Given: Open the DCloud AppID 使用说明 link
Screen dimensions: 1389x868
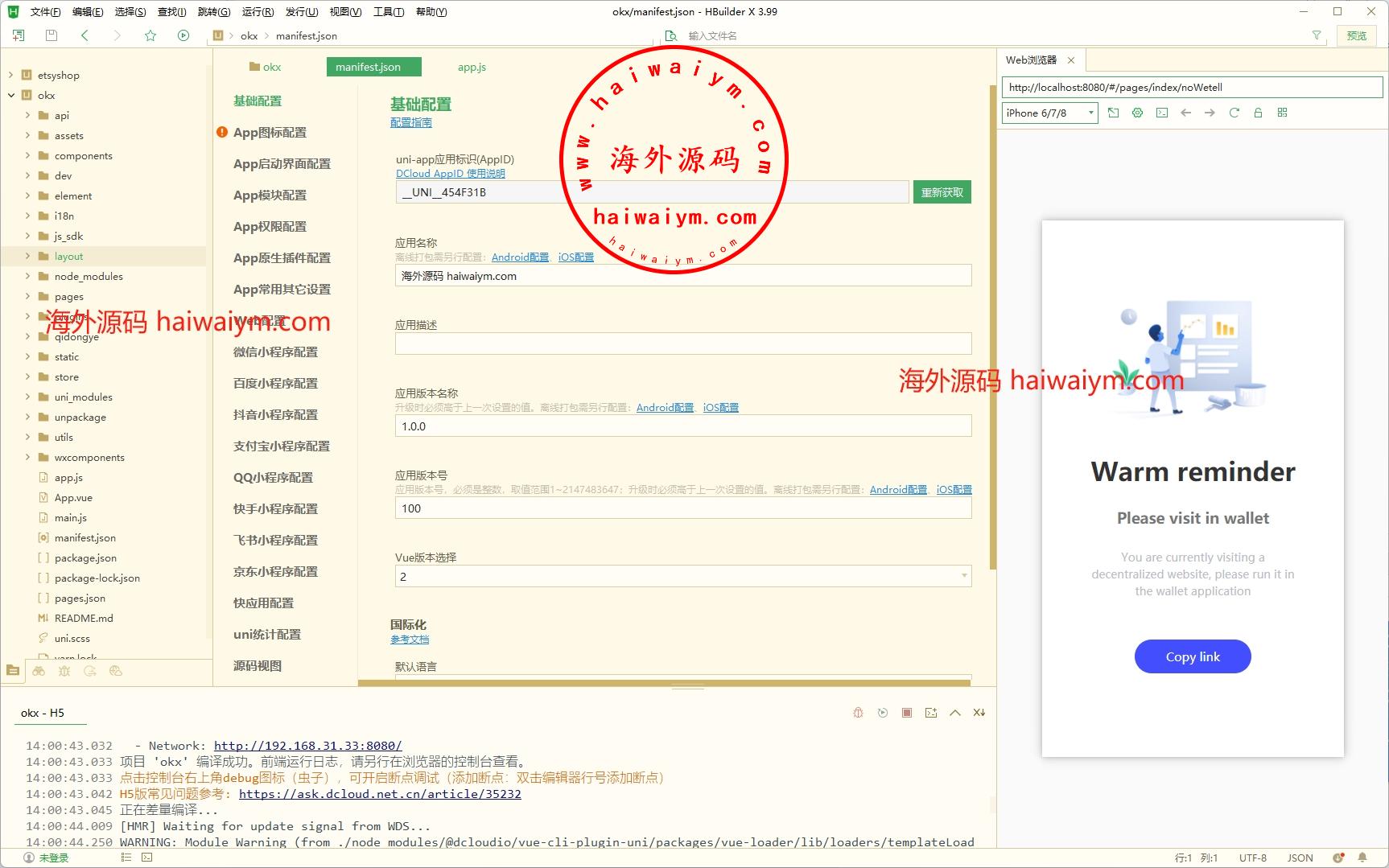Looking at the screenshot, I should point(450,174).
